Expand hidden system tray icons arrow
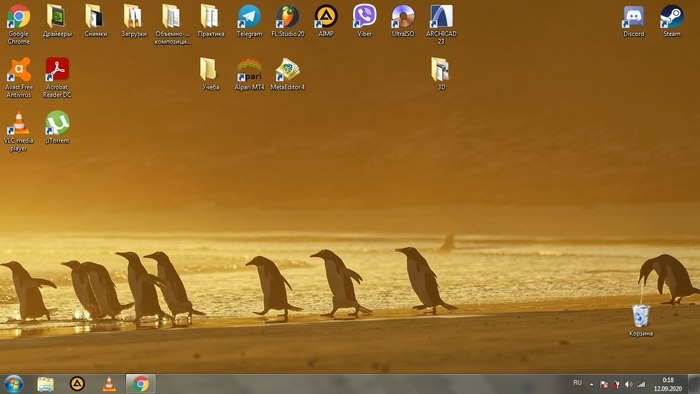 (x=592, y=384)
